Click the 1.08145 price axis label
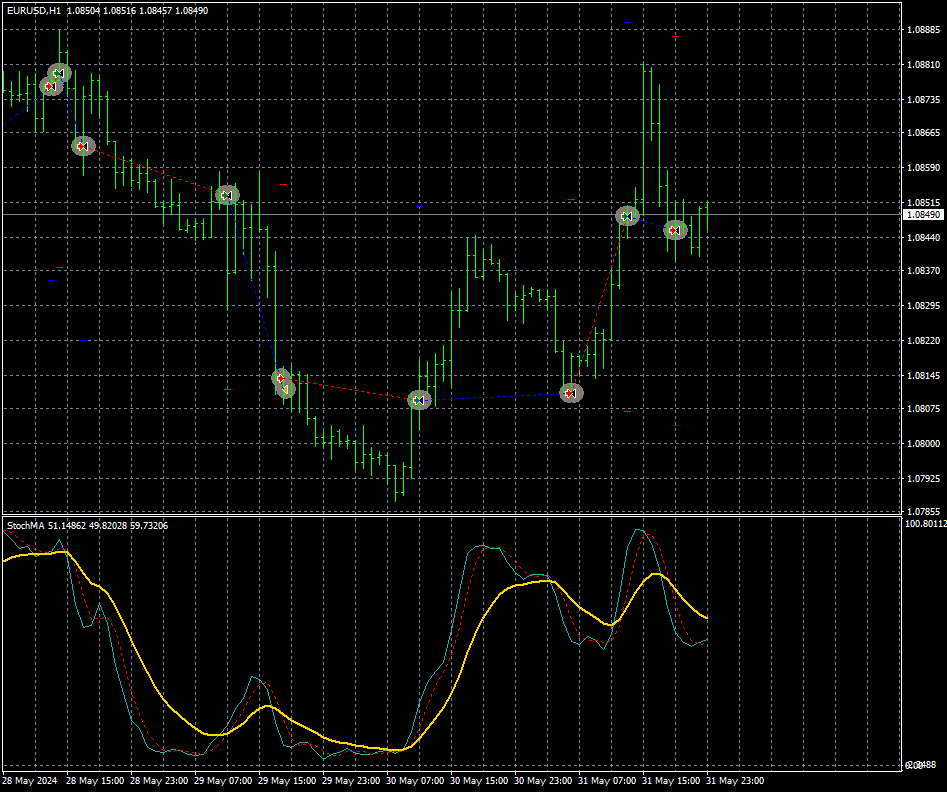Screen dimensions: 947x792 pyautogui.click(x=923, y=376)
